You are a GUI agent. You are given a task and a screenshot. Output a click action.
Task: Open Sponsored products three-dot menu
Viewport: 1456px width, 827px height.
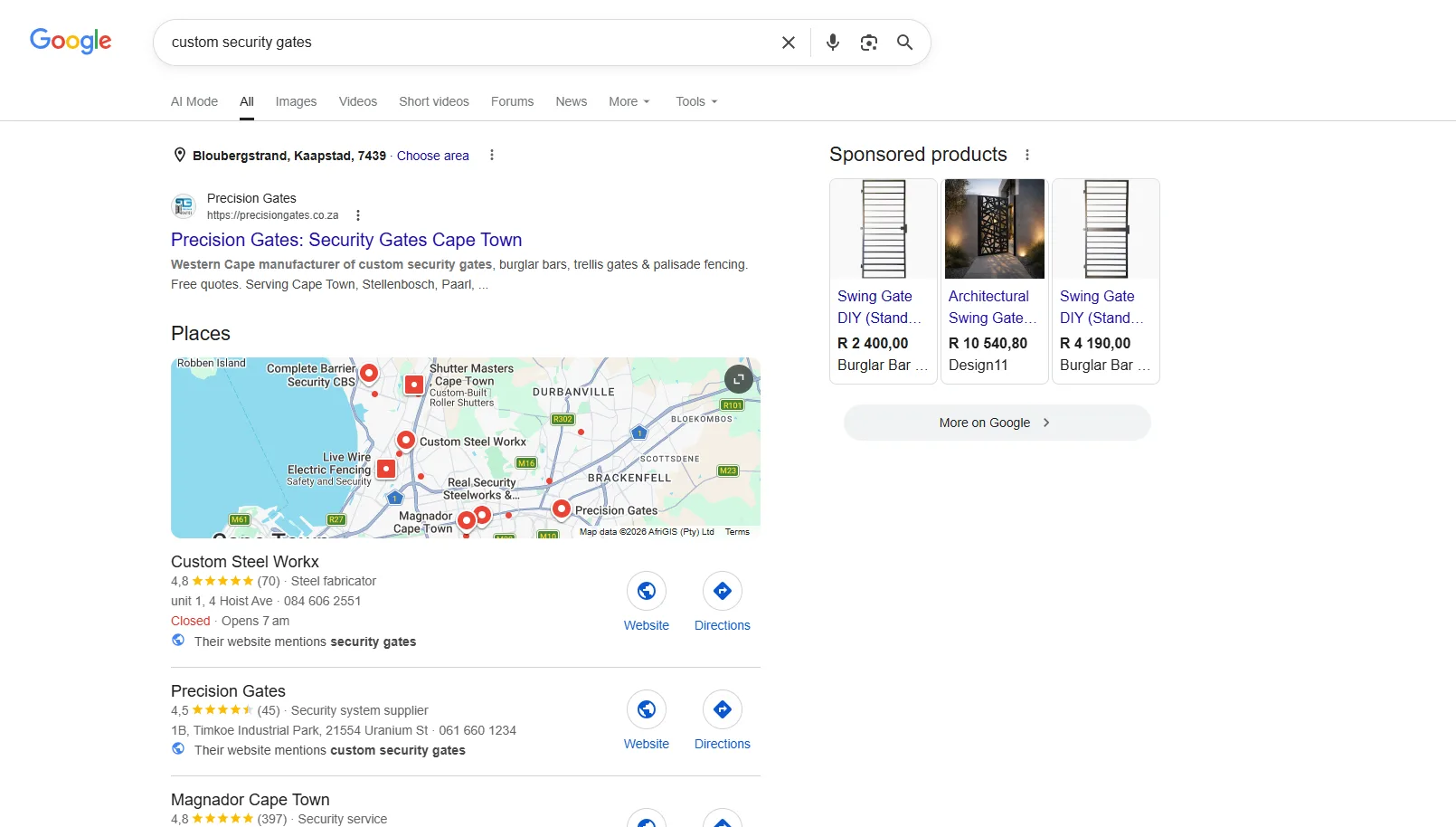(x=1027, y=155)
